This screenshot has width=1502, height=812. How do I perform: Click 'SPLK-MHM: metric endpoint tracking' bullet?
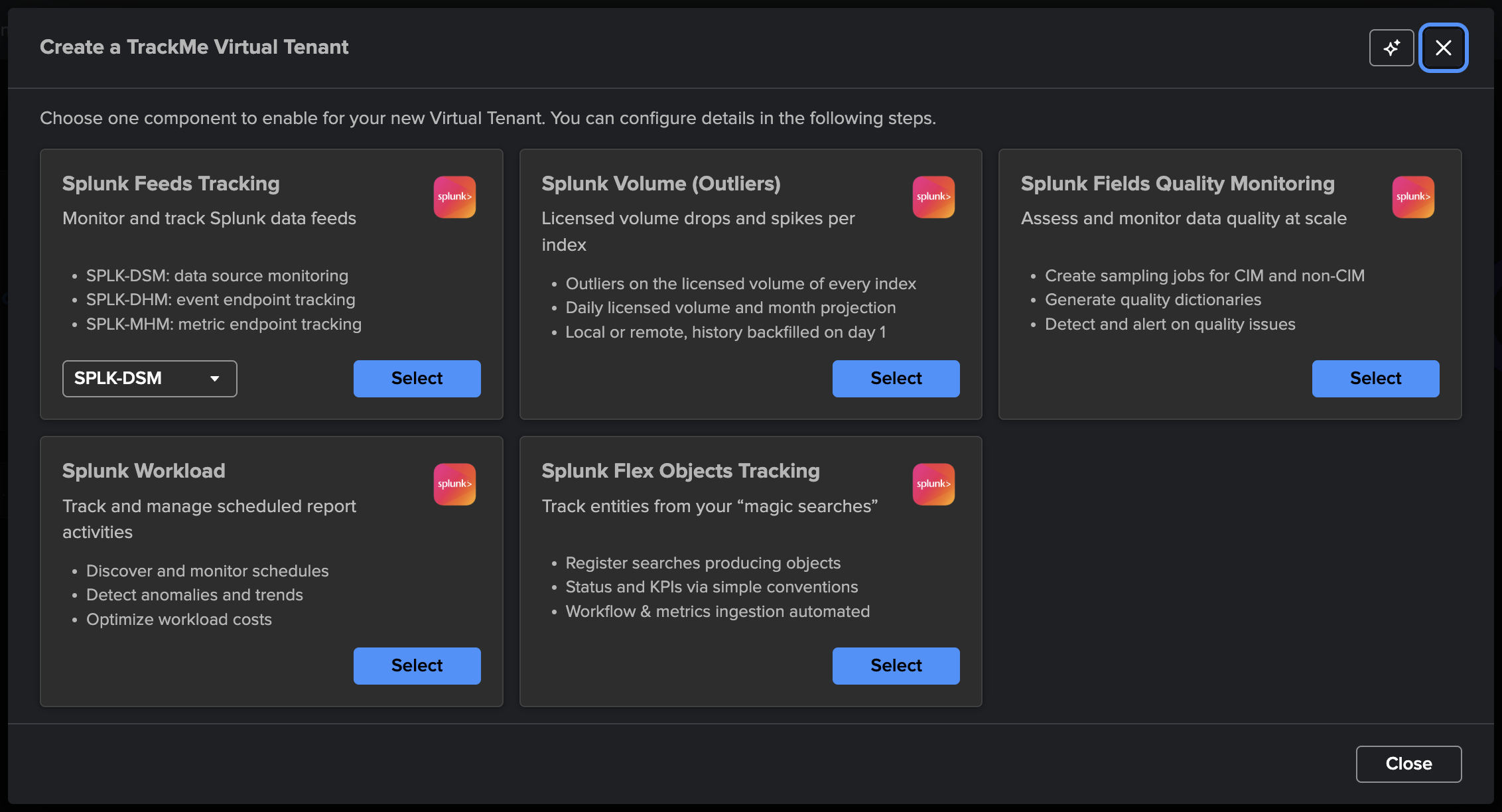pyautogui.click(x=224, y=324)
